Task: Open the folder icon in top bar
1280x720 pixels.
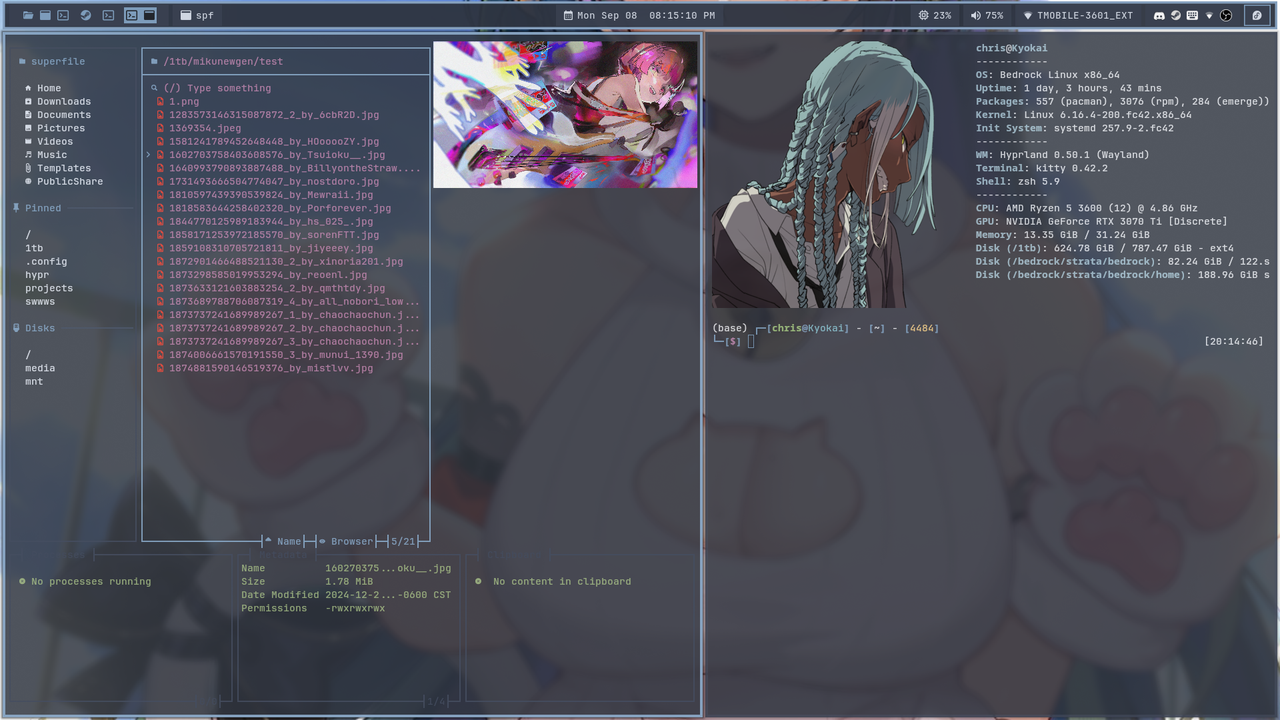Action: 28,15
